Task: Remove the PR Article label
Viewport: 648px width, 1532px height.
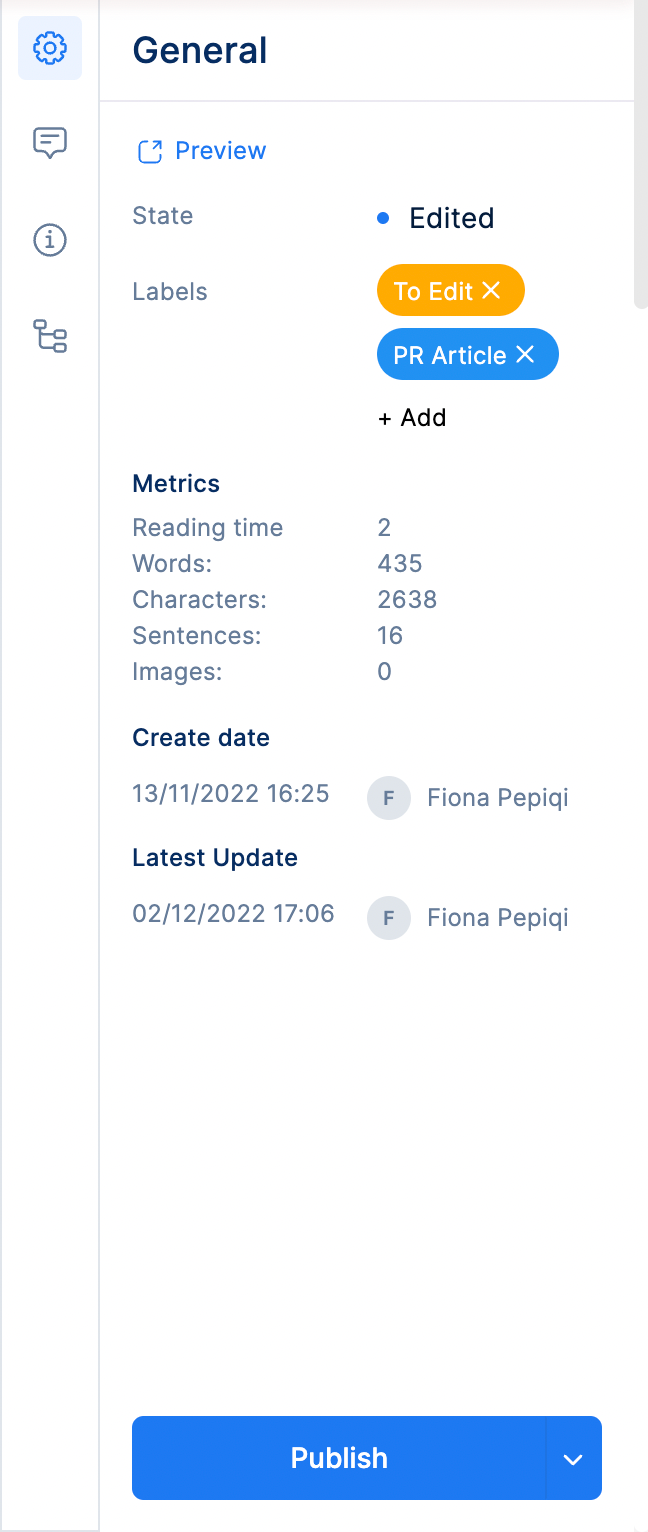Action: coord(525,354)
